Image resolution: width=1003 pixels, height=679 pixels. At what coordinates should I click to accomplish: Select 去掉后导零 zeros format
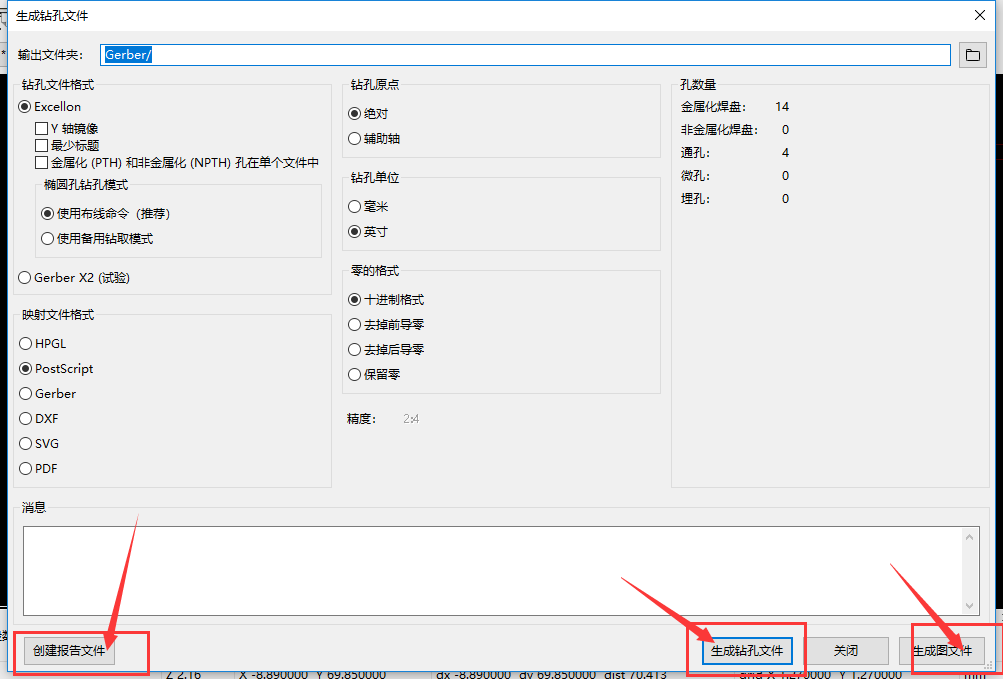pyautogui.click(x=386, y=349)
